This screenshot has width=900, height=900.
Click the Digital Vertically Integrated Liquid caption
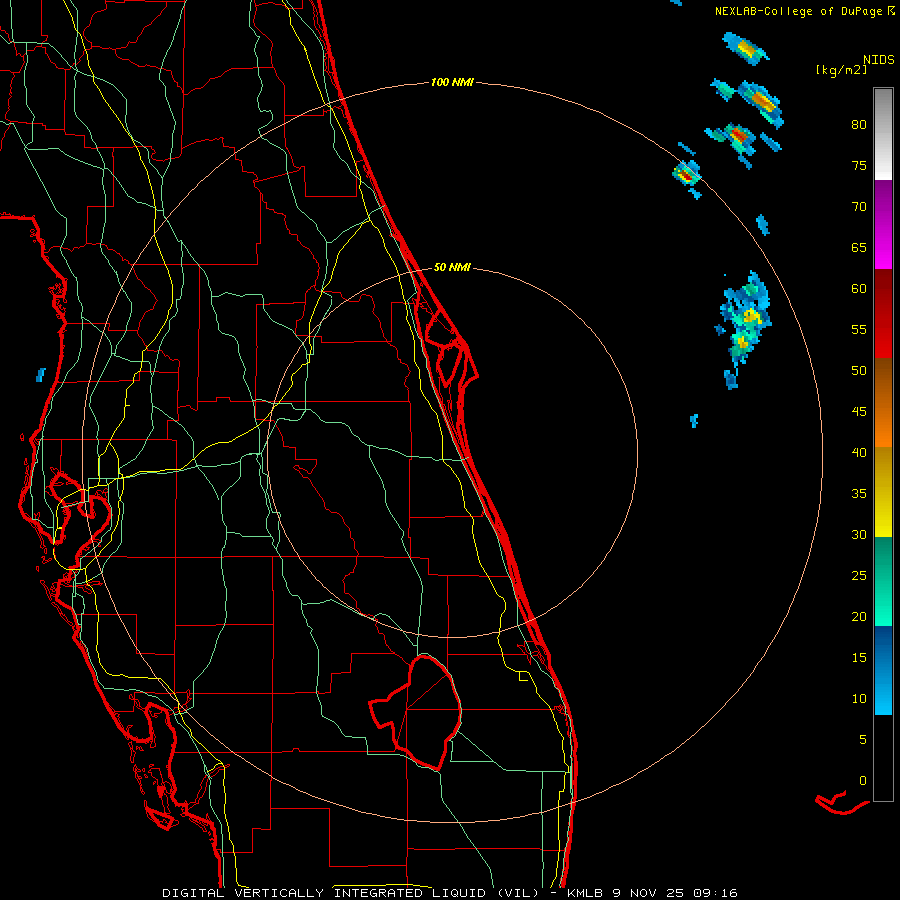449,893
